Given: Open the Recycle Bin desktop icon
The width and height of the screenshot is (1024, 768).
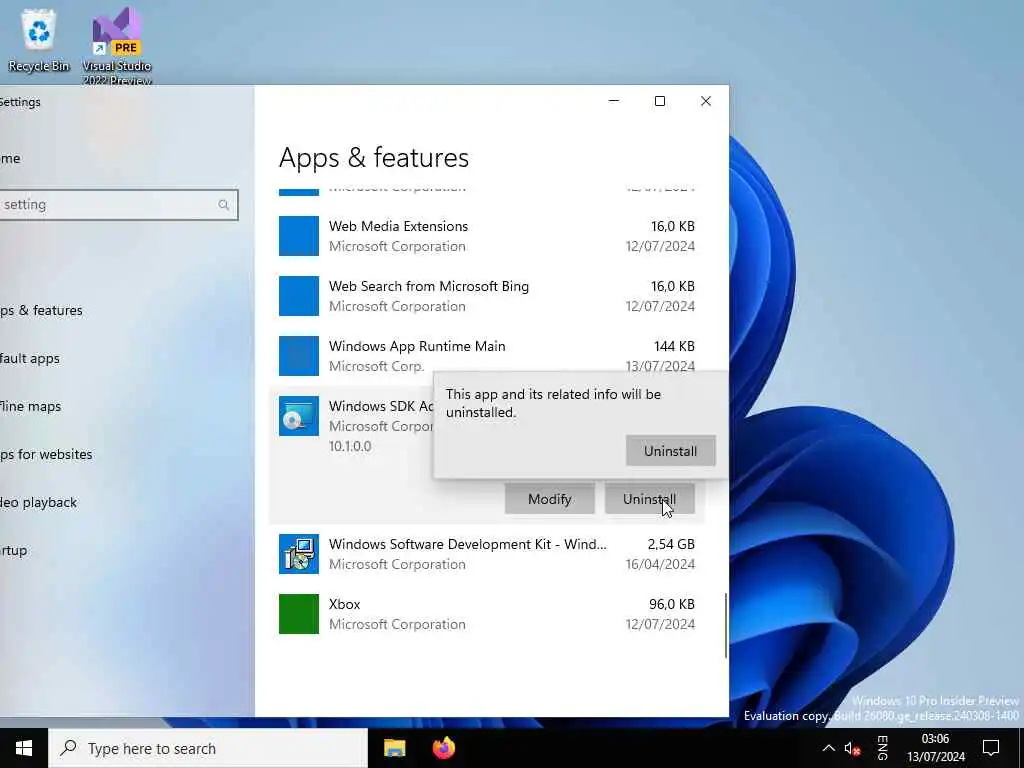Looking at the screenshot, I should pyautogui.click(x=39, y=40).
